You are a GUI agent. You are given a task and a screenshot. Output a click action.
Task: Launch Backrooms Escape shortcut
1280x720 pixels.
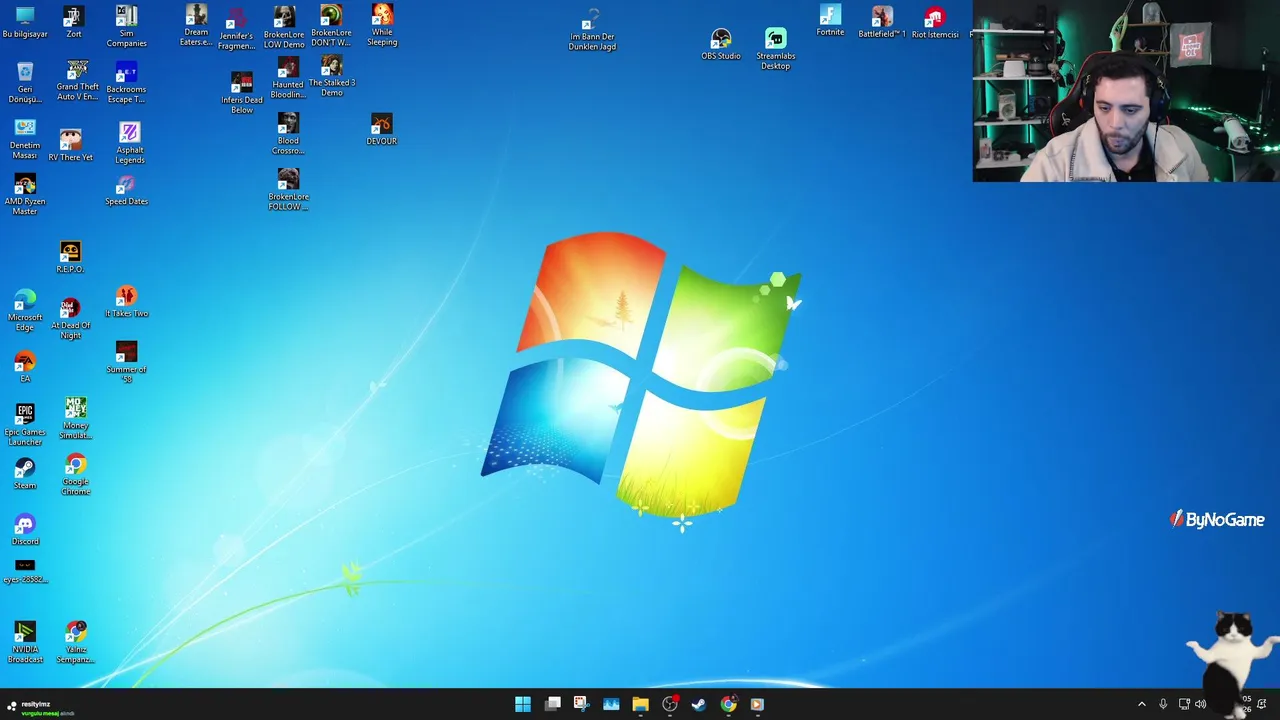(126, 82)
